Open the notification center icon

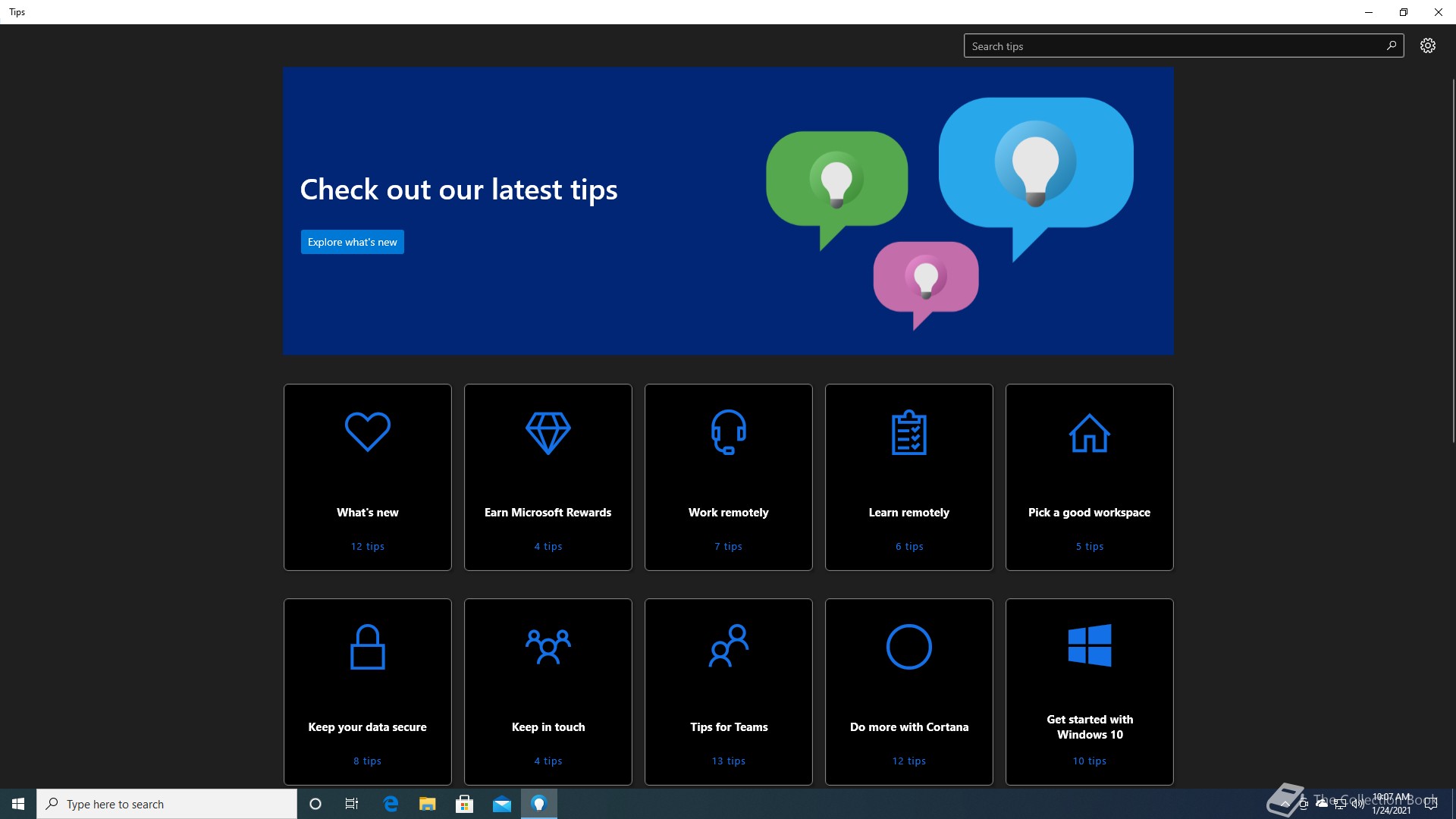pyautogui.click(x=1431, y=804)
